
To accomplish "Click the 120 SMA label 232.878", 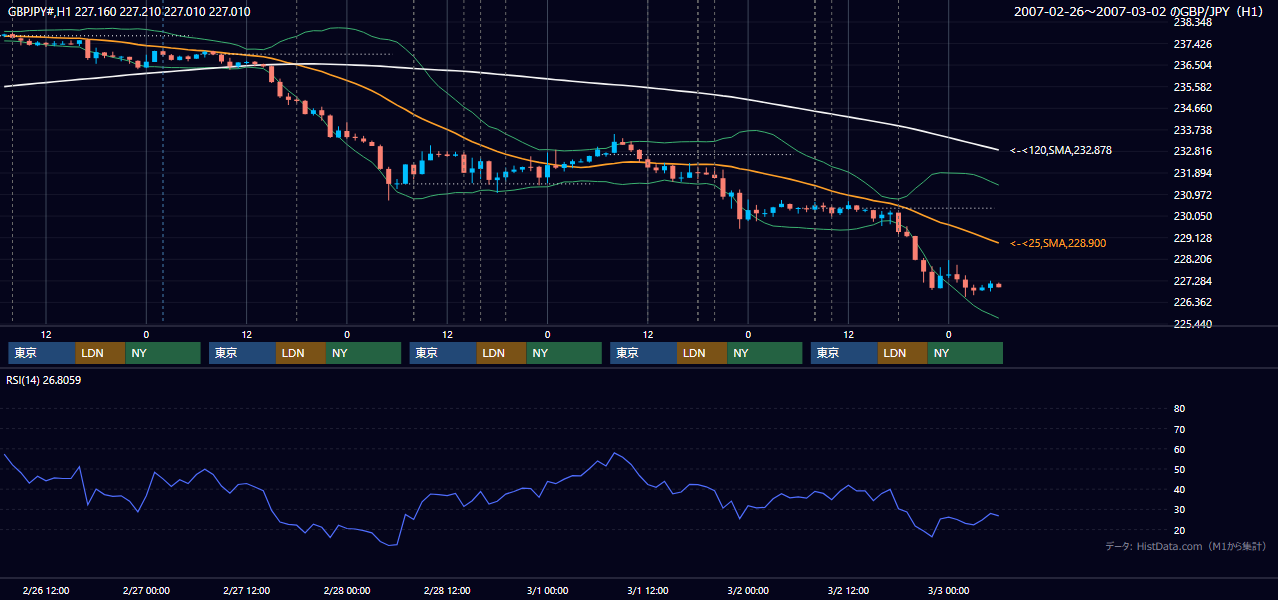I will tap(1061, 150).
